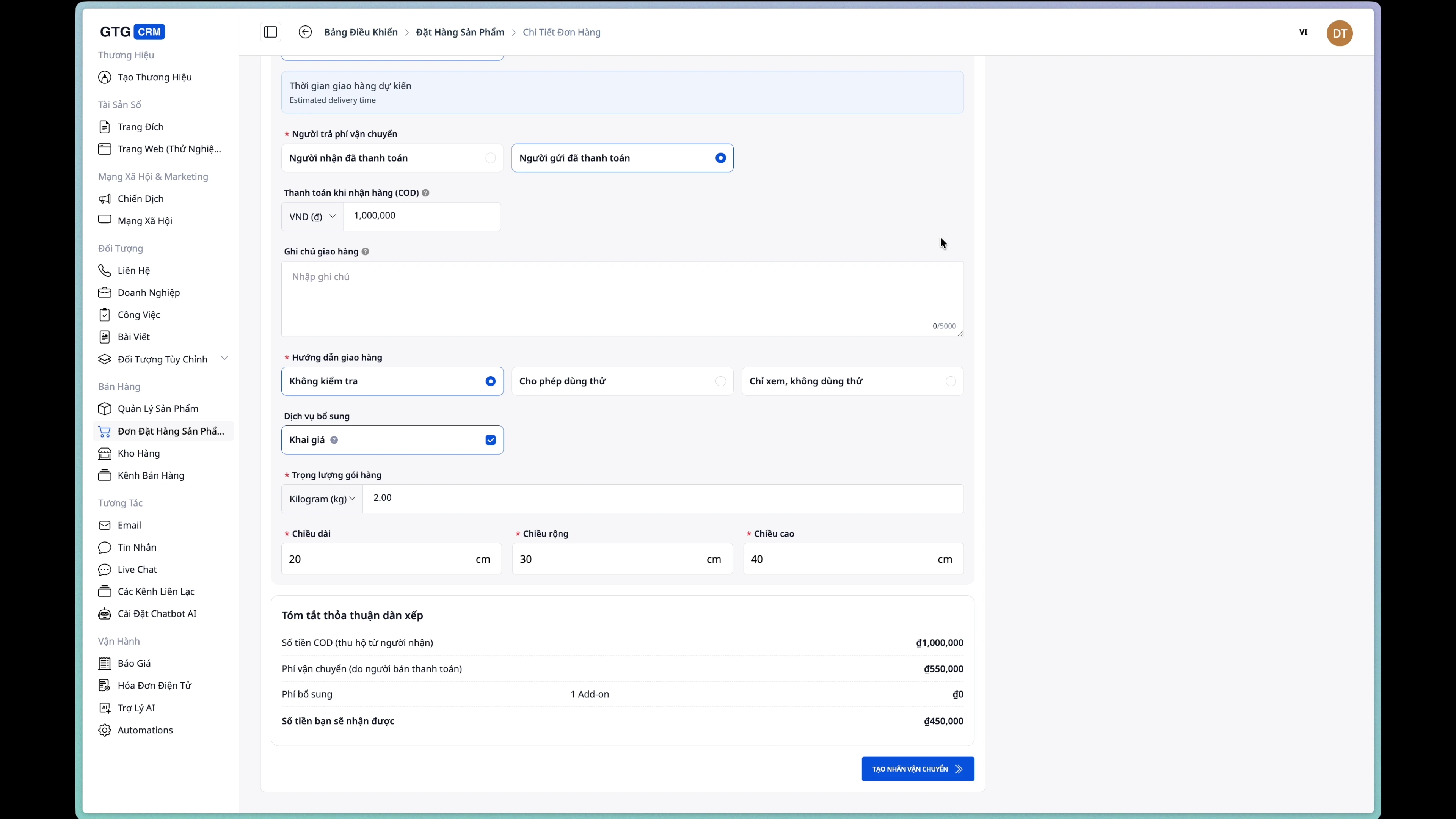Open Quản Lý Sản Phẩm page
Image resolution: width=1456 pixels, height=819 pixels.
(x=158, y=409)
